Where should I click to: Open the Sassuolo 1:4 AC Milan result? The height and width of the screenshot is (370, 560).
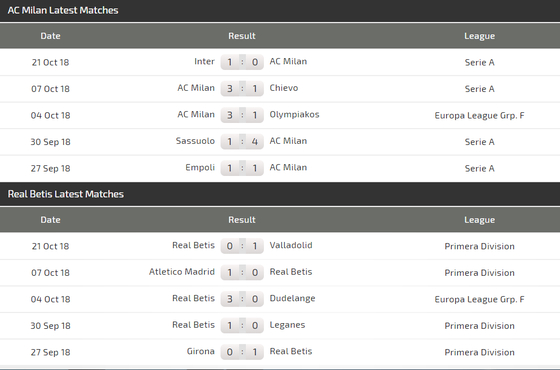242,142
